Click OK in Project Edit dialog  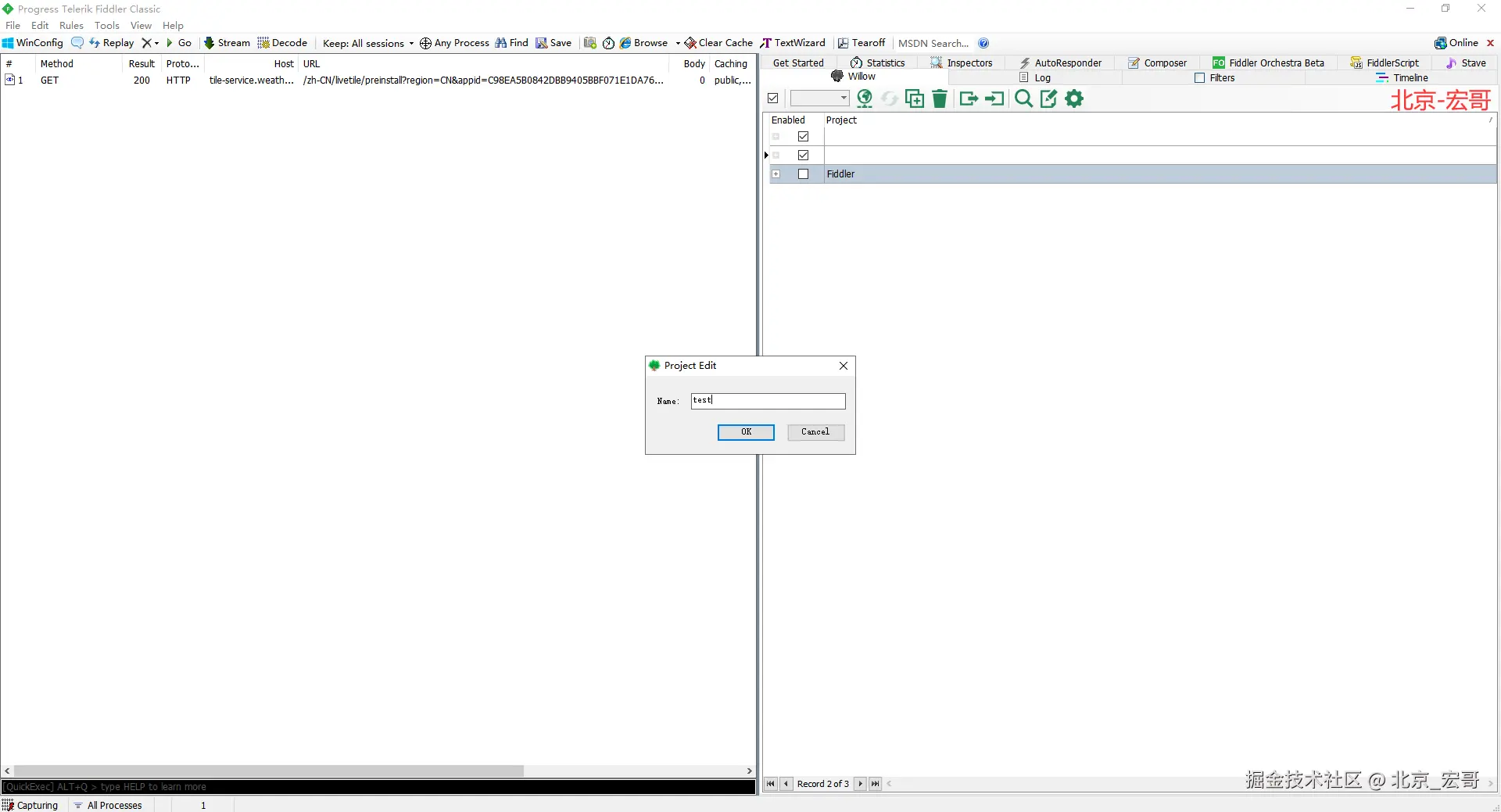pyautogui.click(x=746, y=432)
